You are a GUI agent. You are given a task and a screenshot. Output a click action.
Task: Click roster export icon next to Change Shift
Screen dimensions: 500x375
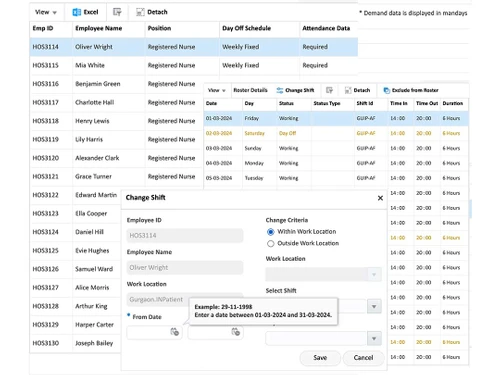(329, 90)
